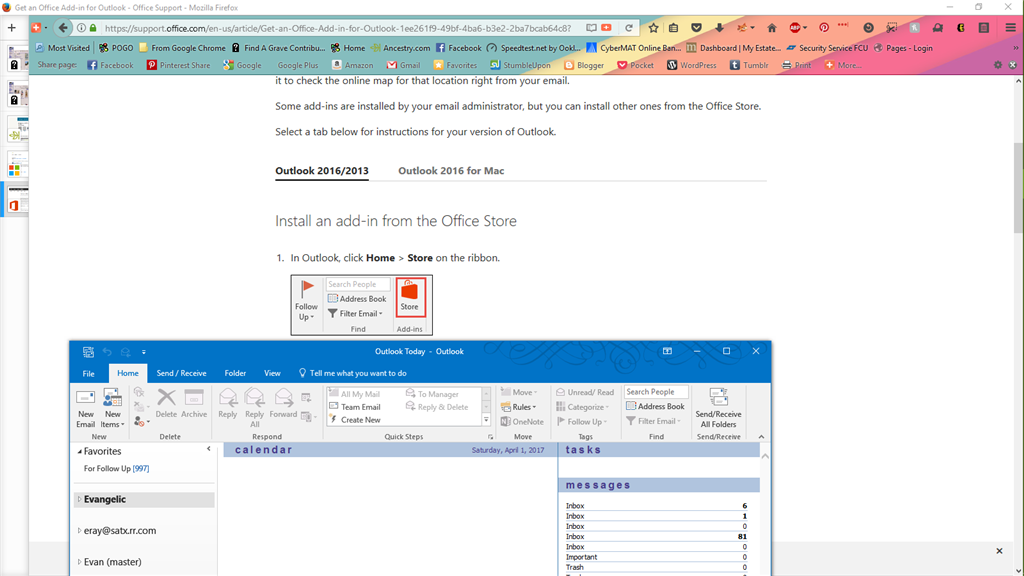Open the Categorize dropdown
The image size is (1024, 576).
(x=583, y=407)
